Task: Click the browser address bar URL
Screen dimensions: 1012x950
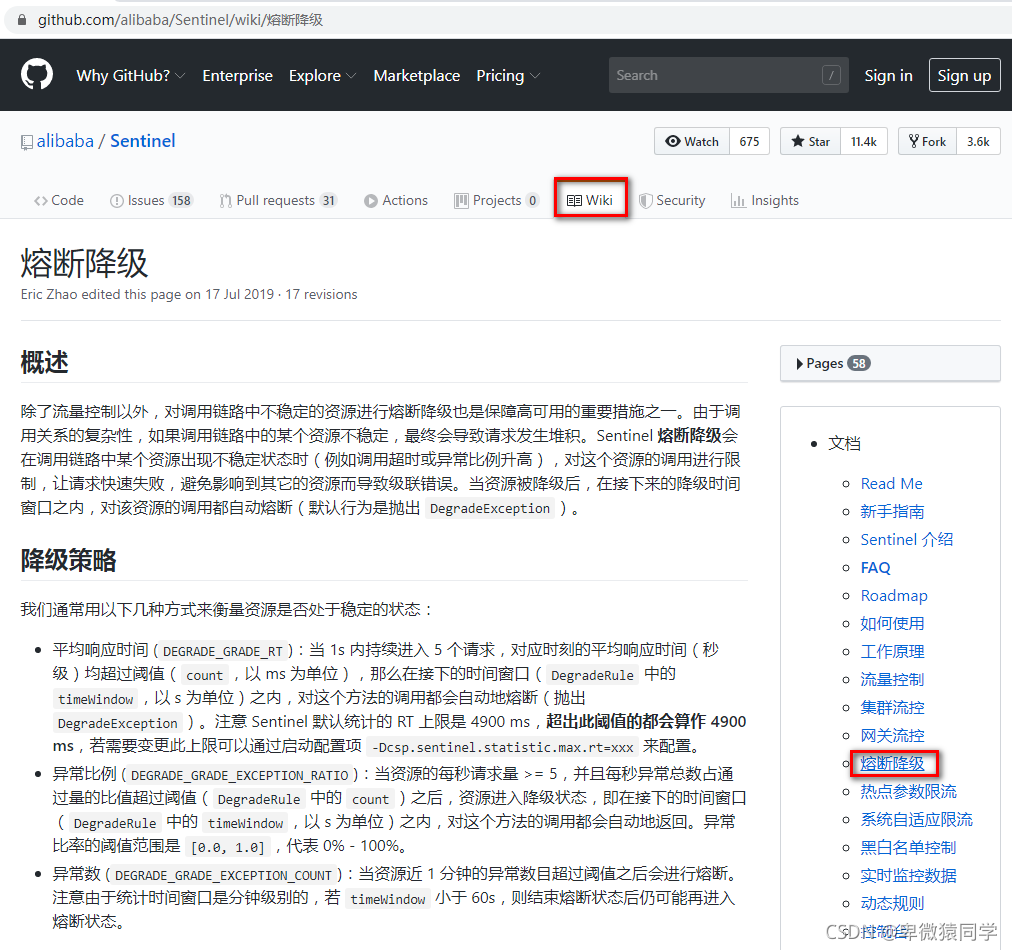Action: pyautogui.click(x=180, y=20)
